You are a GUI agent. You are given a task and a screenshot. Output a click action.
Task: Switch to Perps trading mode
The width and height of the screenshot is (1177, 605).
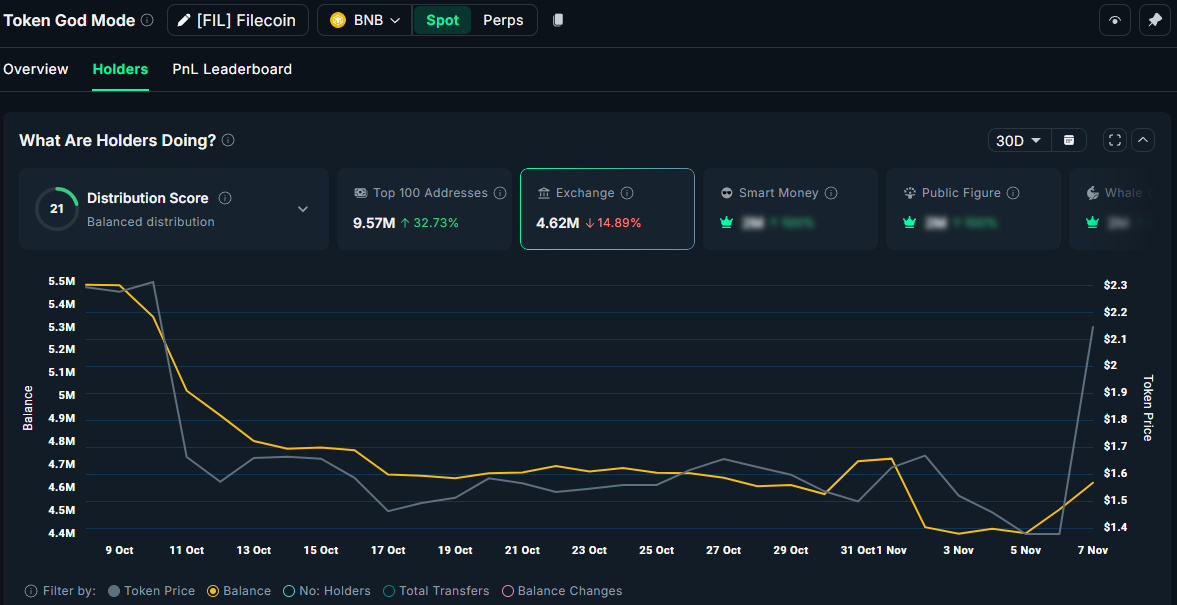(x=503, y=20)
